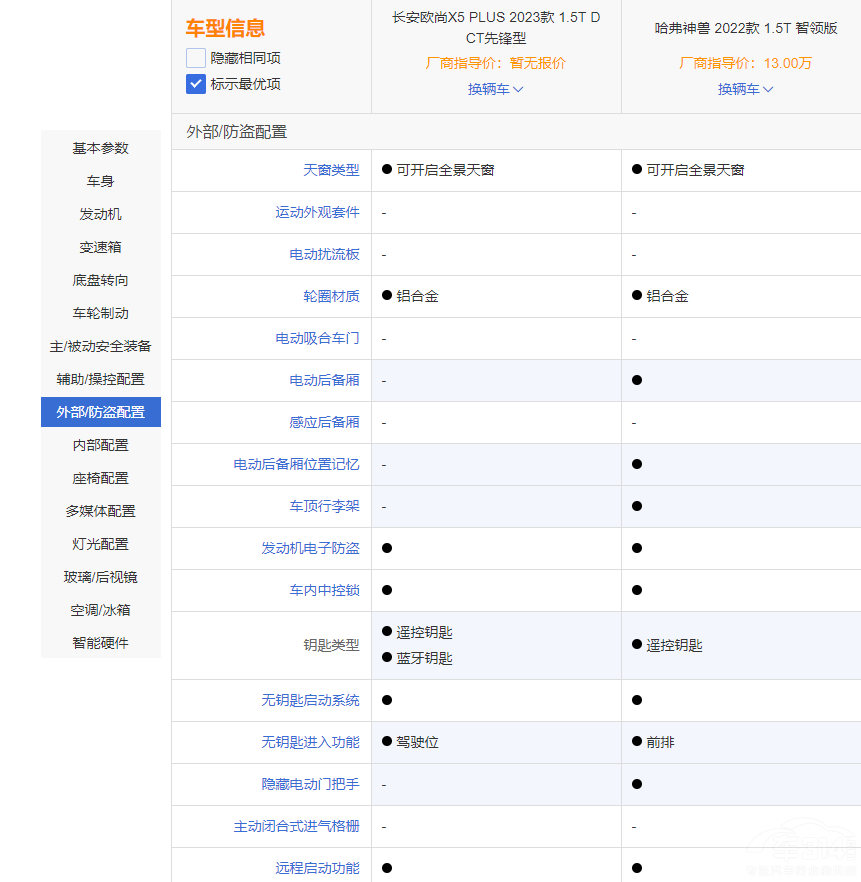Screen dimensions: 861x882
Task: Select 玻璃/后视镜 in the sidebar
Action: pyautogui.click(x=100, y=577)
